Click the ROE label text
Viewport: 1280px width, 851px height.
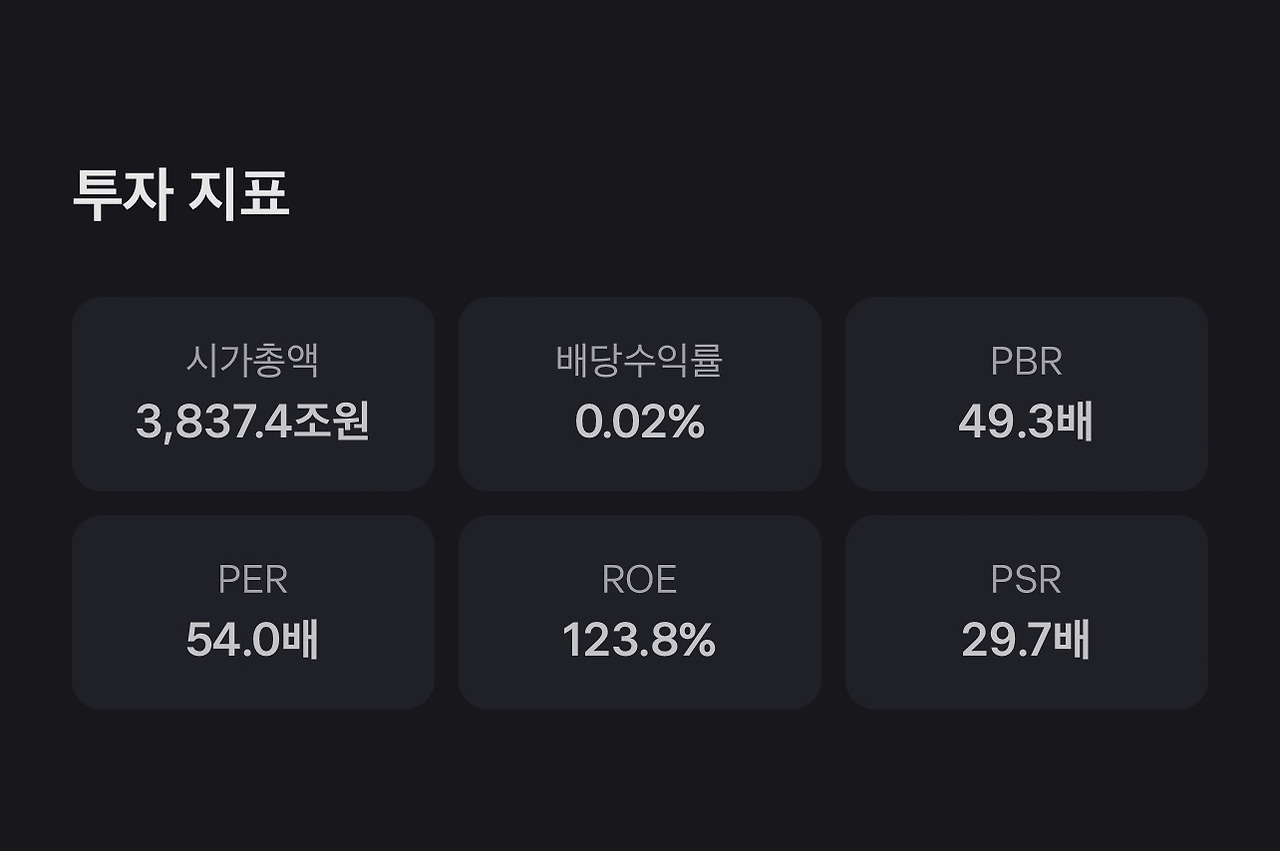639,580
